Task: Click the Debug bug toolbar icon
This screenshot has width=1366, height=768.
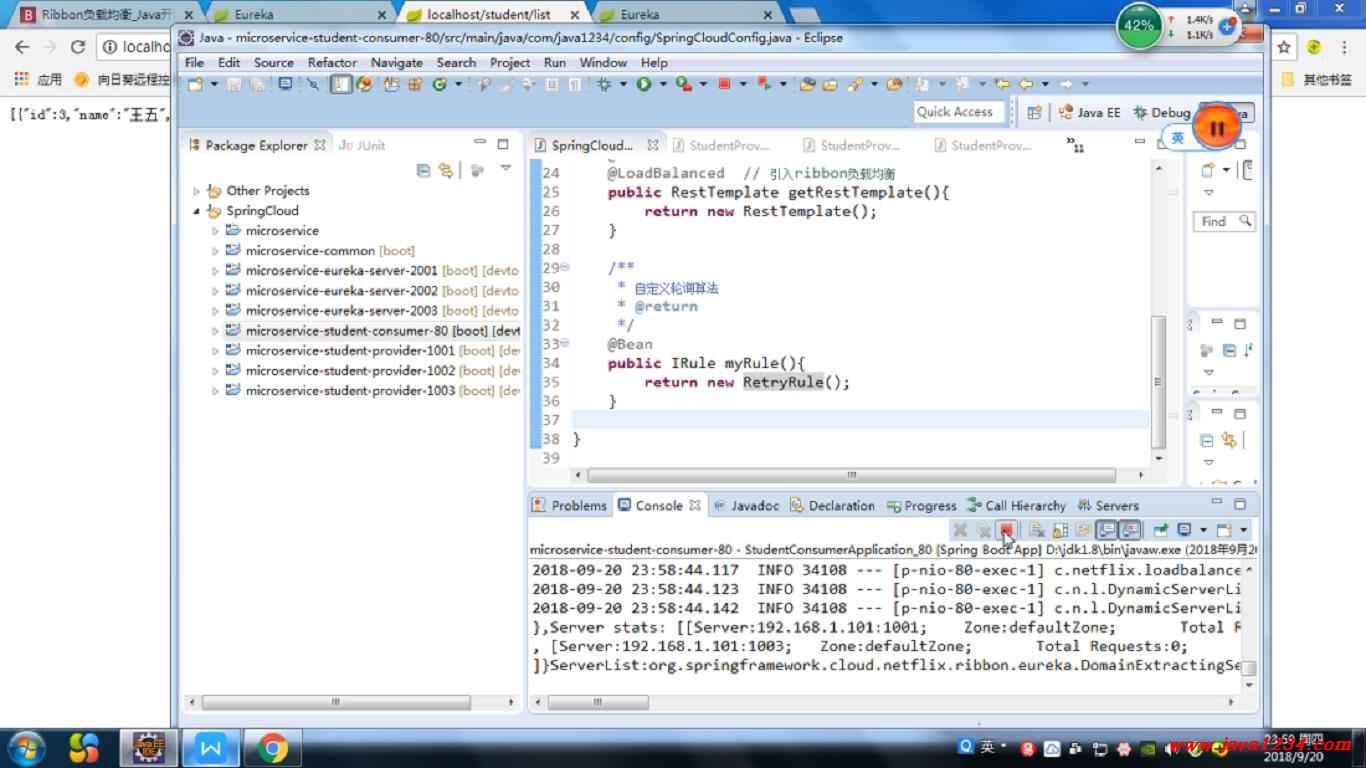Action: [604, 84]
